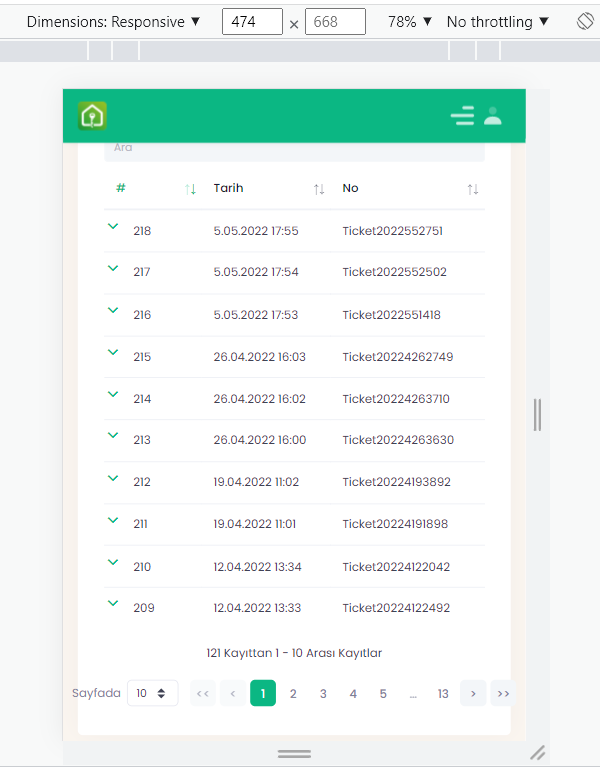
Task: Open the Dimensions Responsive dropdown
Action: 113,22
